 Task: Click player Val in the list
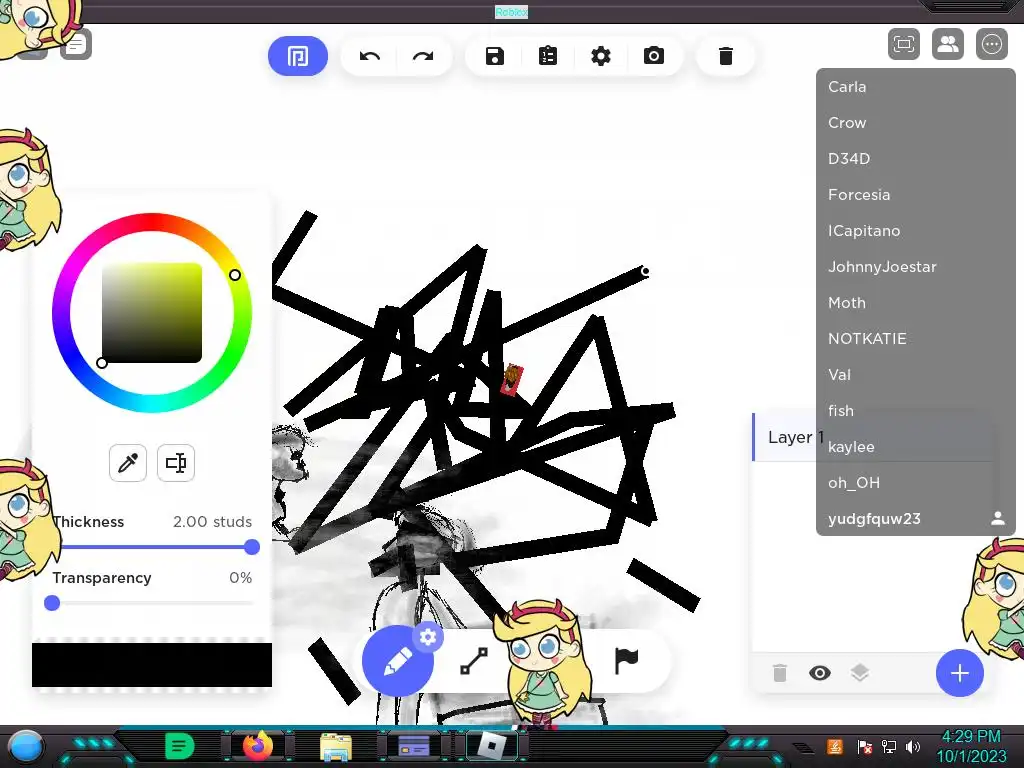coord(915,374)
